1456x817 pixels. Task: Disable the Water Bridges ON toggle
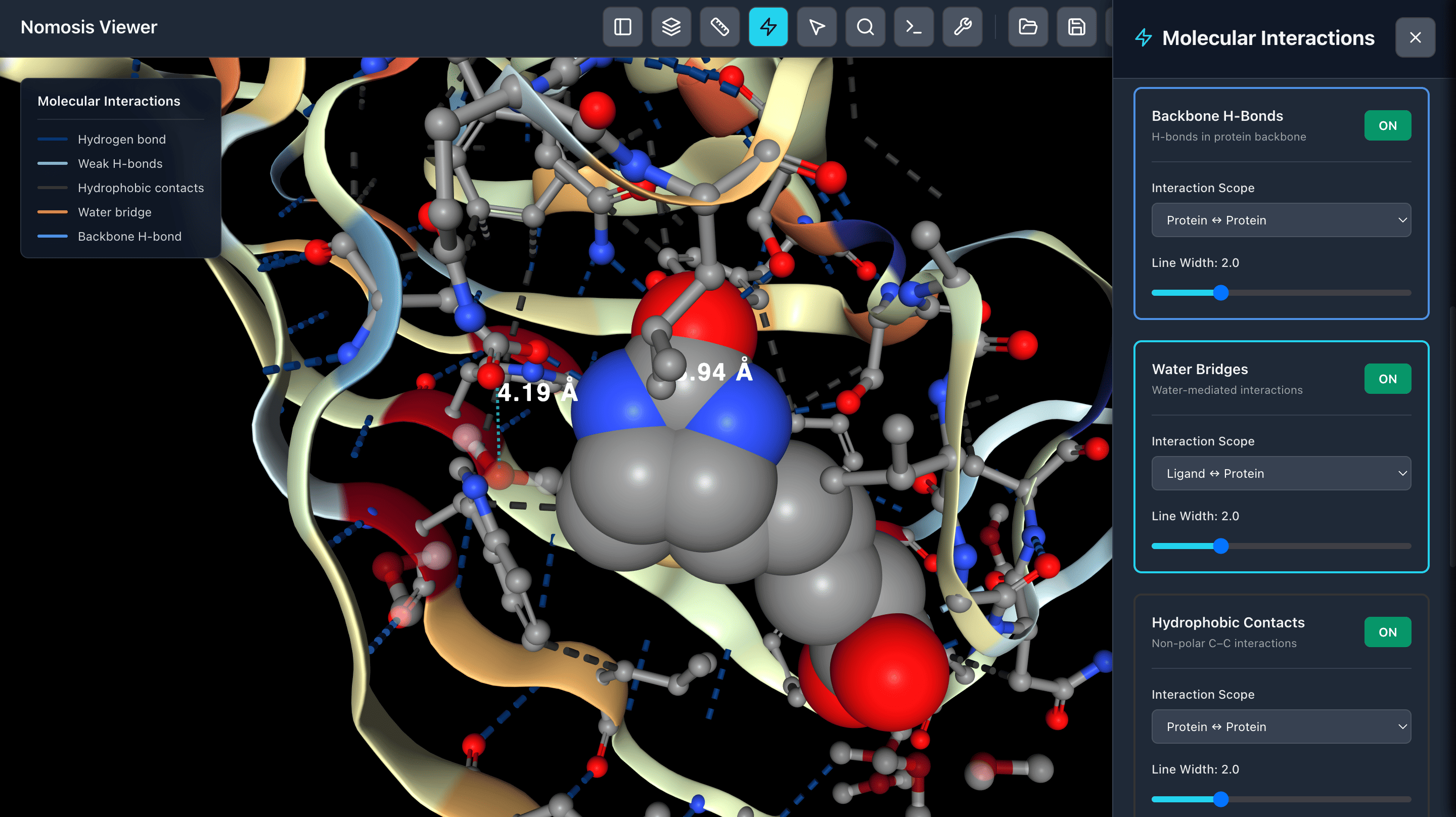pyautogui.click(x=1387, y=379)
